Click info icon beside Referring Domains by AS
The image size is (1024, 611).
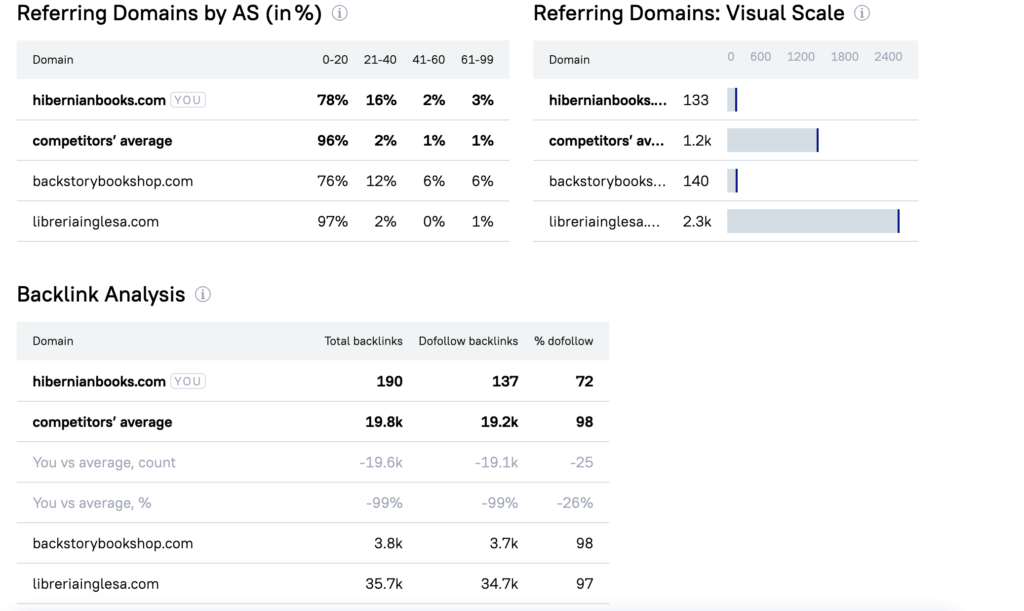(340, 14)
